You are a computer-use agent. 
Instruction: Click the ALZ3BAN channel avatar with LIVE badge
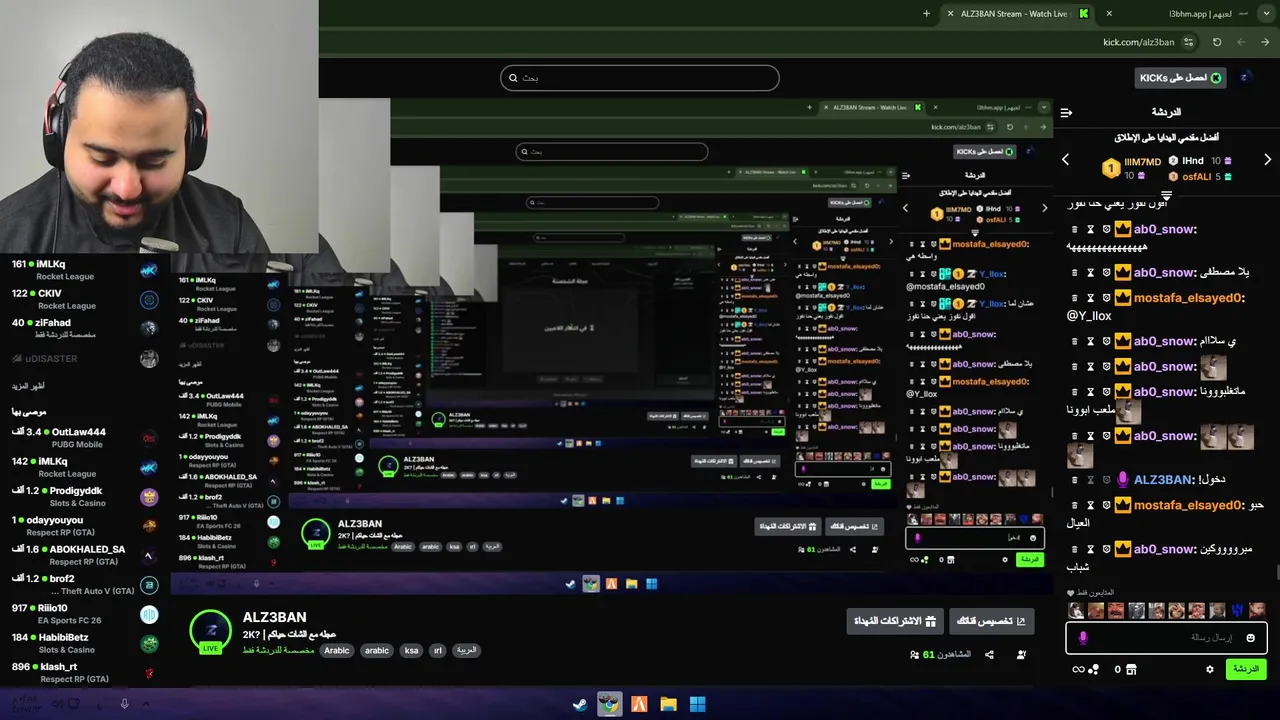(211, 631)
